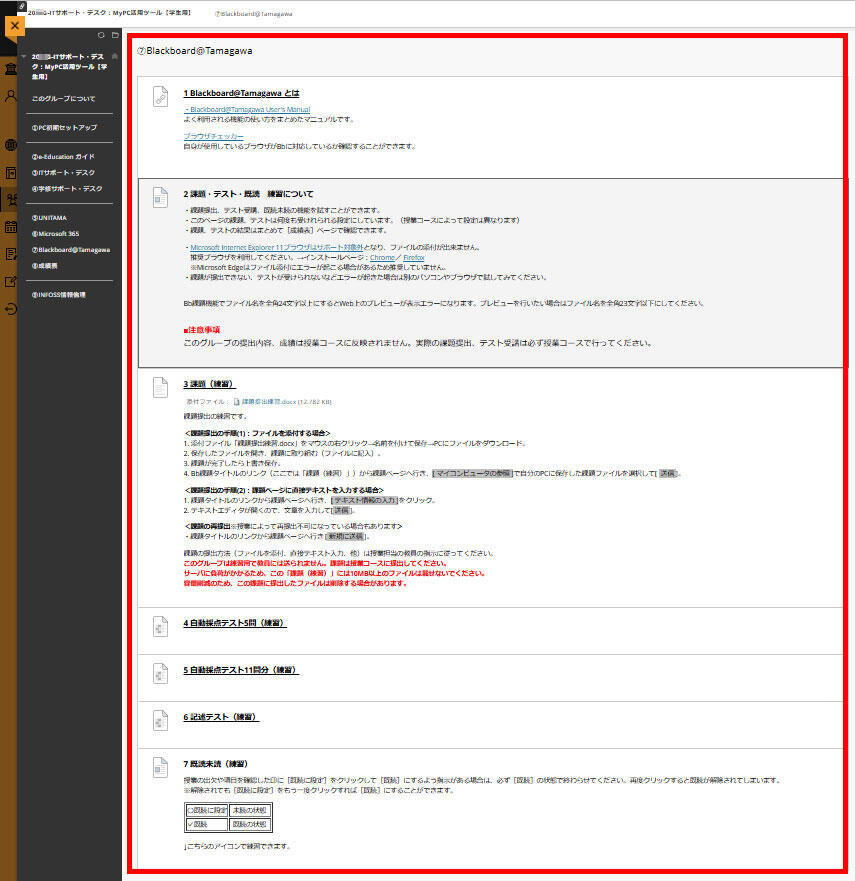
Task: Click the link icon of item 1 Blackboard@Tamagawa とは
Action: coord(161,97)
